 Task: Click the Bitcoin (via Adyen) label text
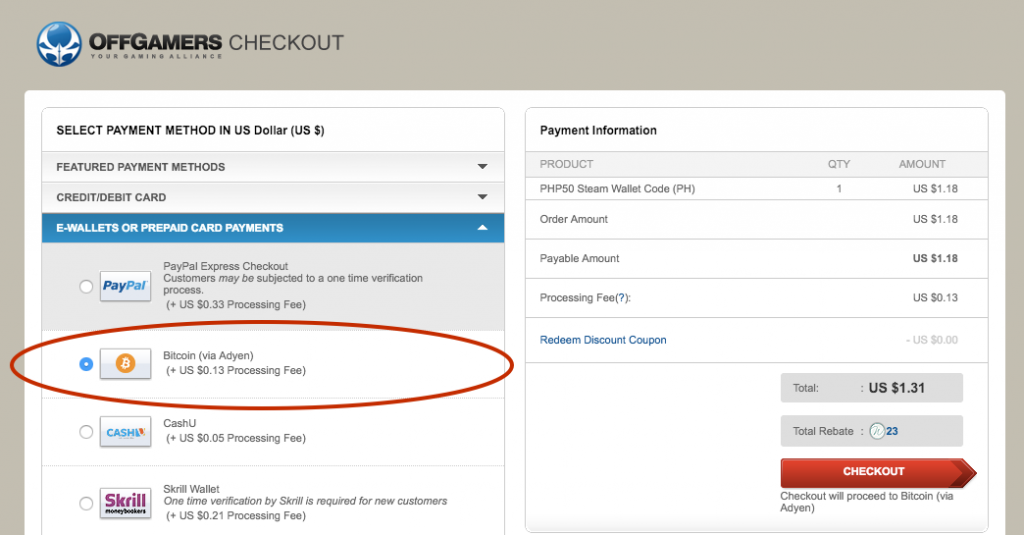pyautogui.click(x=208, y=355)
